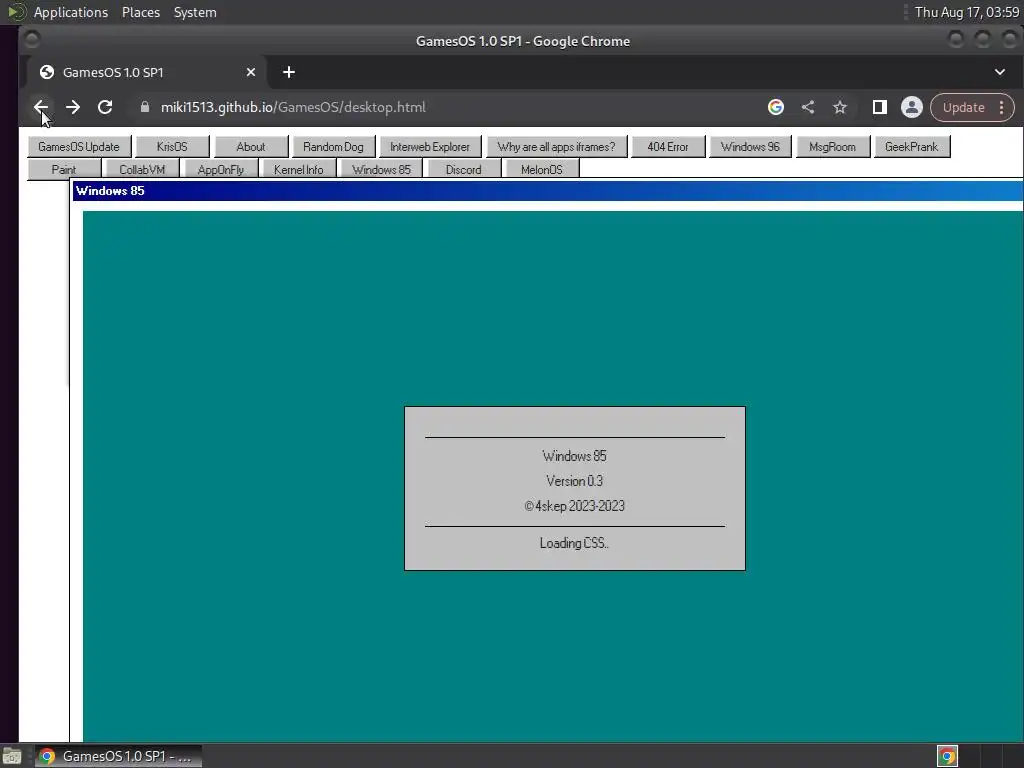
Task: Open the Applications menu
Action: point(71,12)
